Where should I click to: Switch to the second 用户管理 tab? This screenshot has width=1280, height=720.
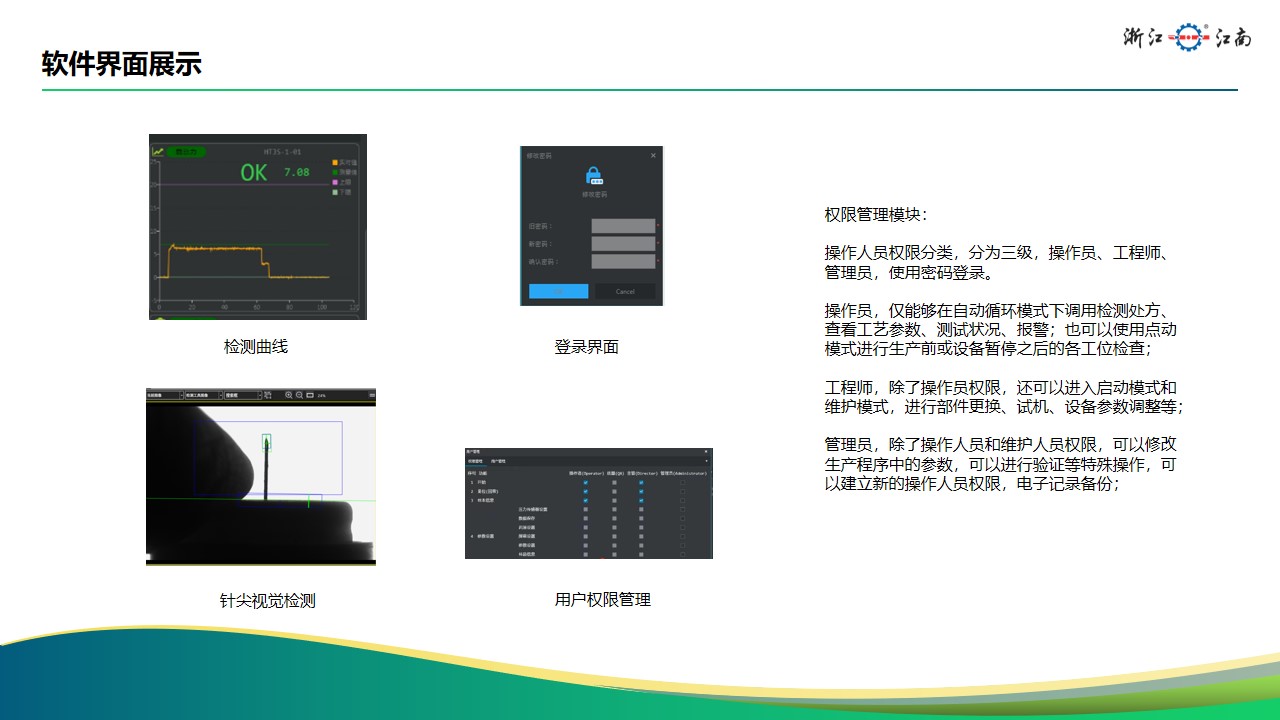(498, 461)
